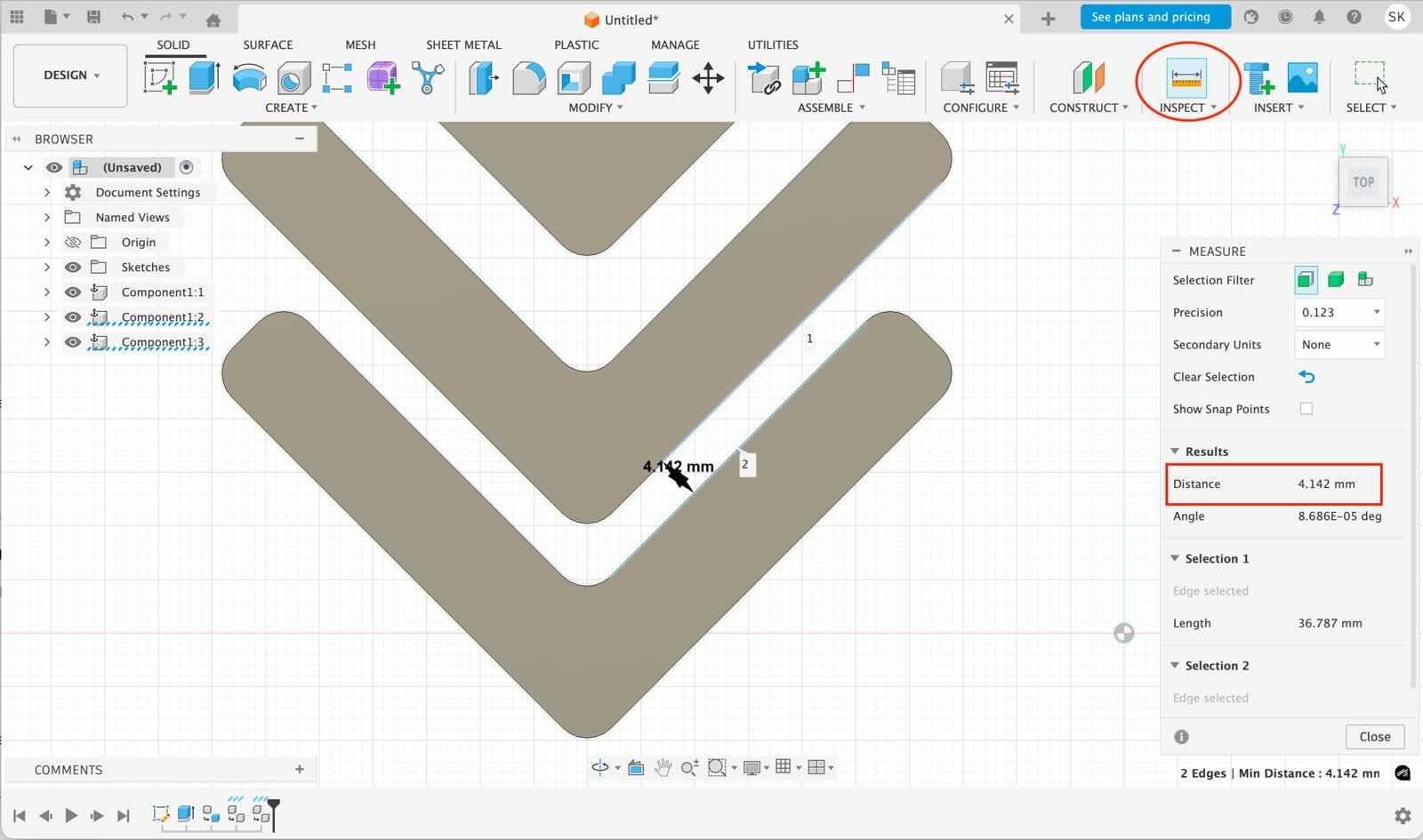Enable the Show Snap Points checkbox
The height and width of the screenshot is (840, 1423).
1306,409
